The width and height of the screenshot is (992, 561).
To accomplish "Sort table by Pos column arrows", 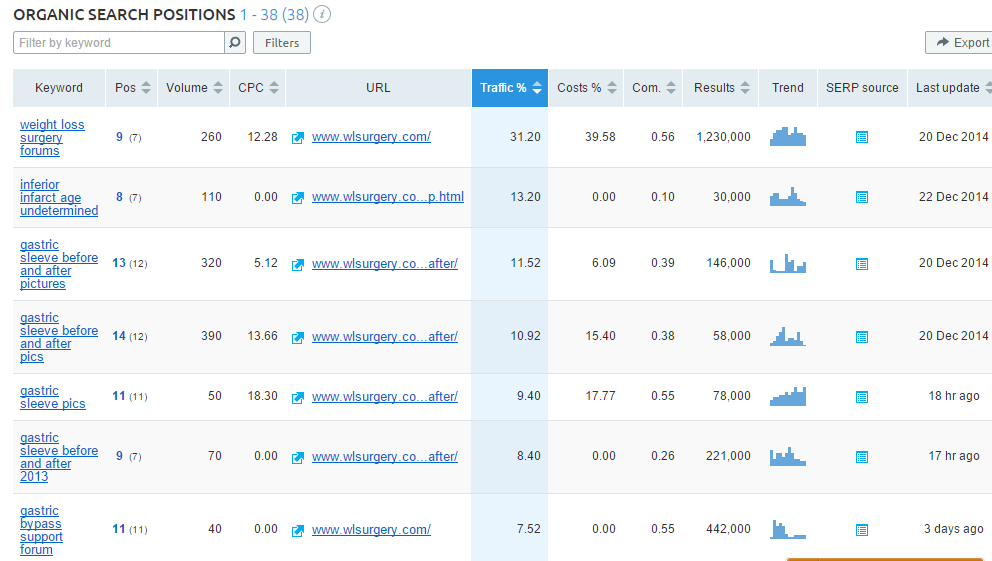I will (146, 88).
